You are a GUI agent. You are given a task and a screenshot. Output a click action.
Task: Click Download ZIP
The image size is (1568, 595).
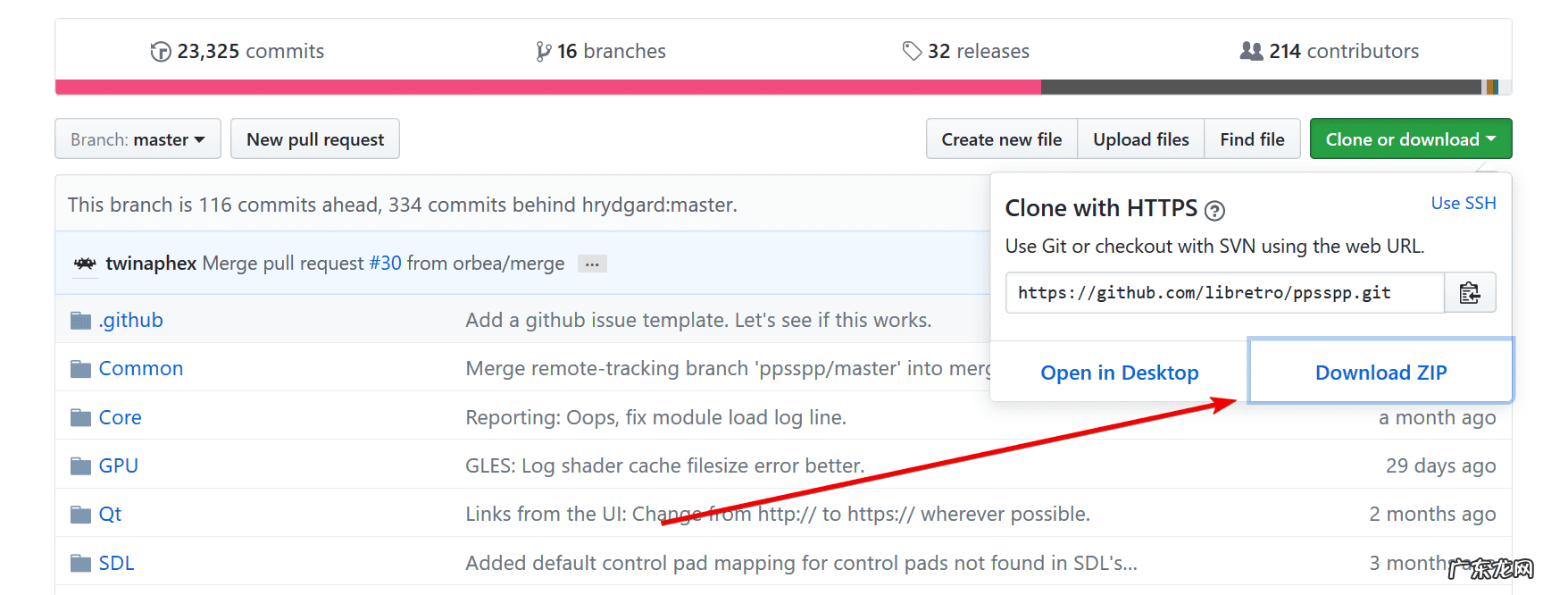(x=1380, y=373)
